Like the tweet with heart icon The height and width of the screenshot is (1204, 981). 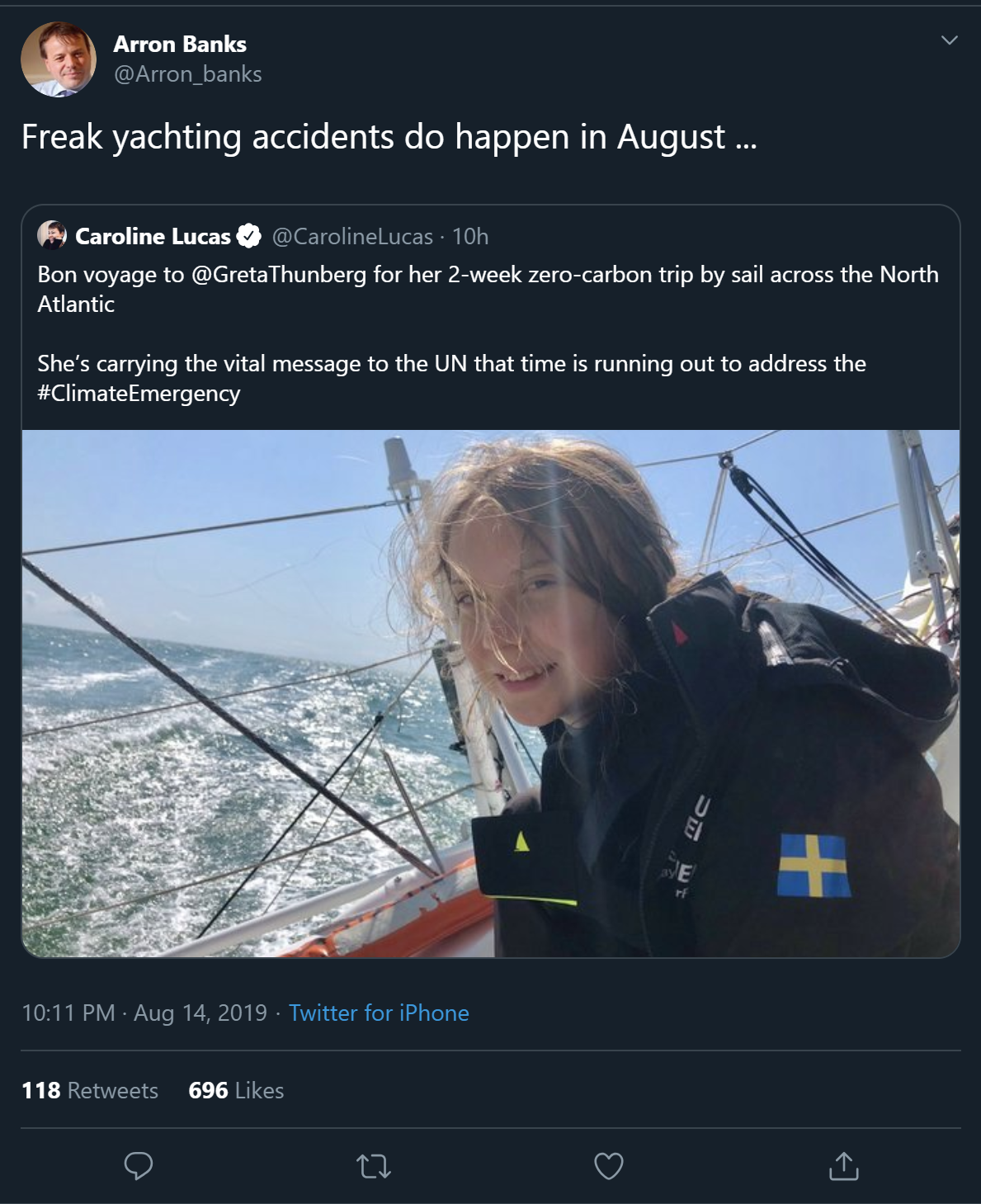click(609, 1166)
